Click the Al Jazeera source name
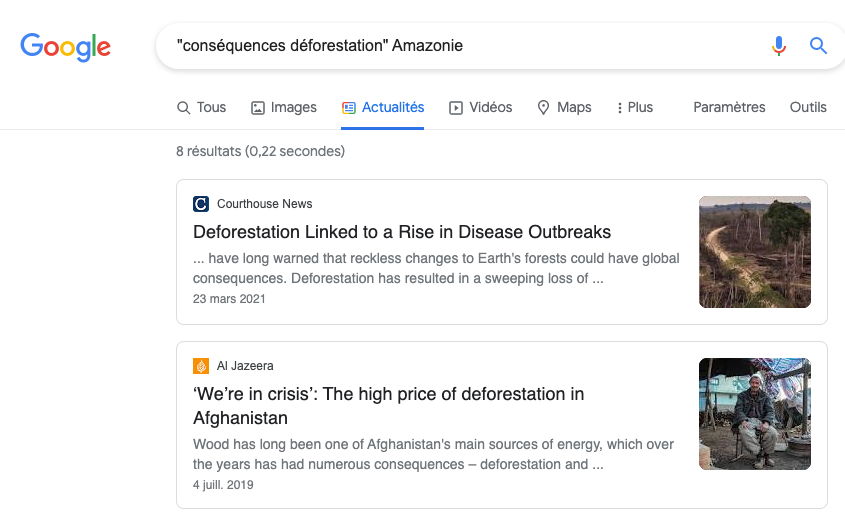The height and width of the screenshot is (518, 845). 245,366
